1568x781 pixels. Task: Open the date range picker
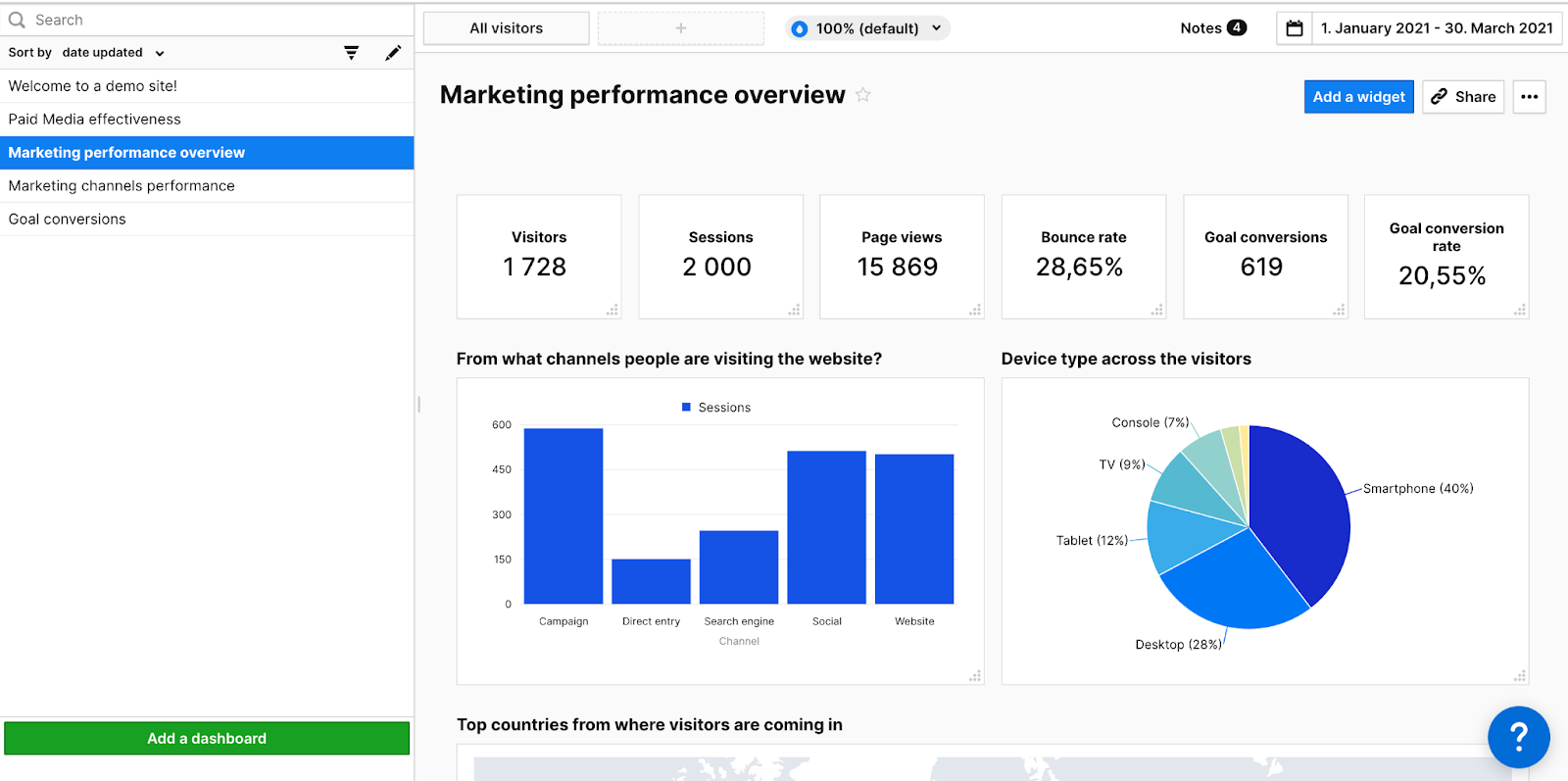coord(1436,28)
